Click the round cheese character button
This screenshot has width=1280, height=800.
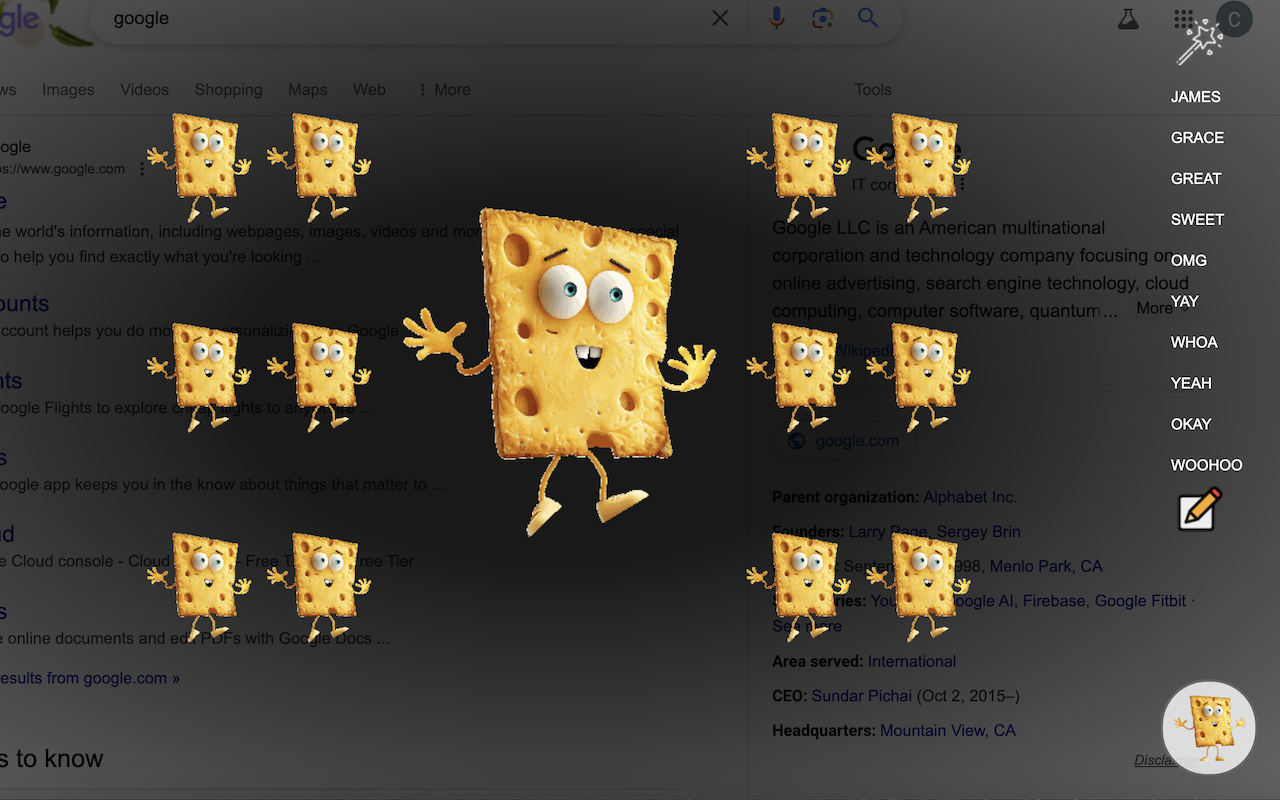point(1208,727)
